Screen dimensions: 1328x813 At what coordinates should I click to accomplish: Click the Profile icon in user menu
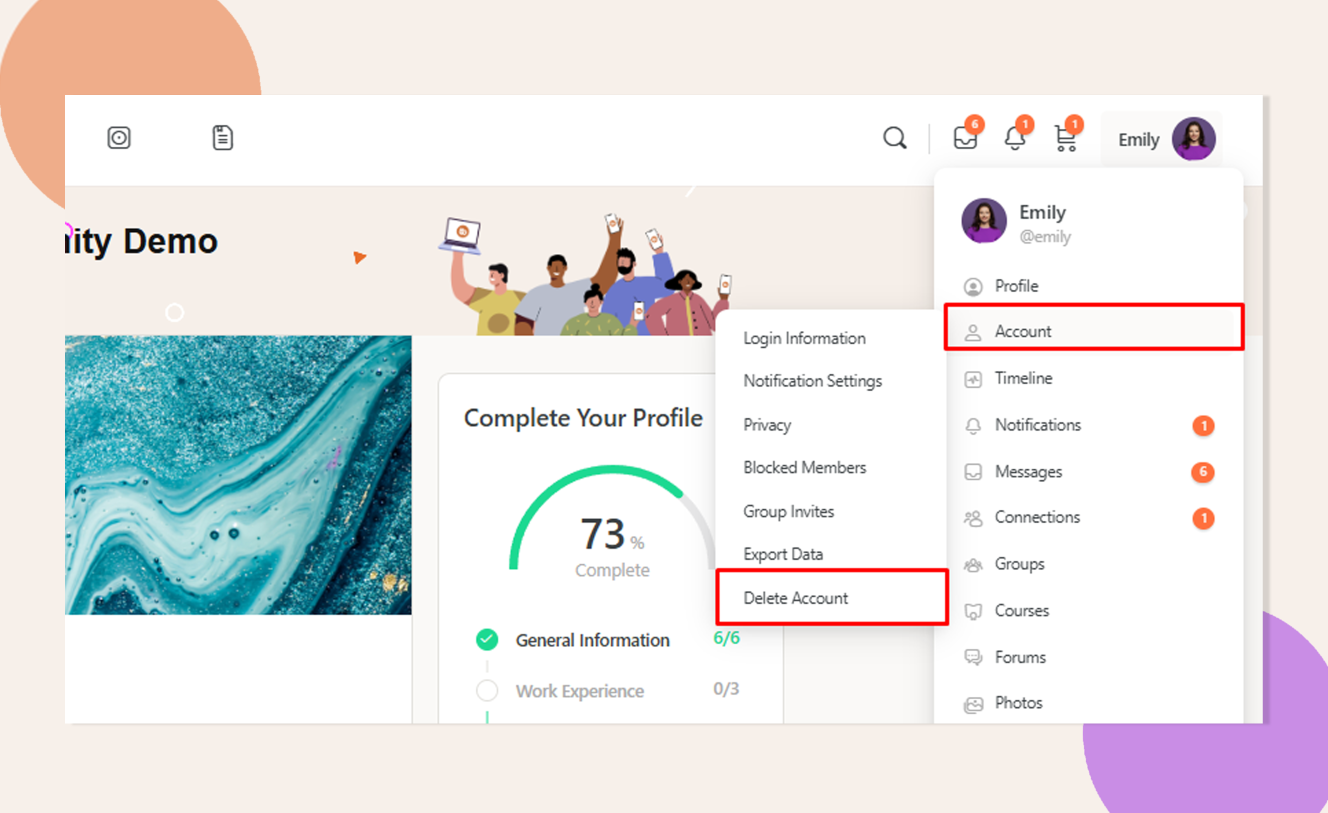(973, 287)
